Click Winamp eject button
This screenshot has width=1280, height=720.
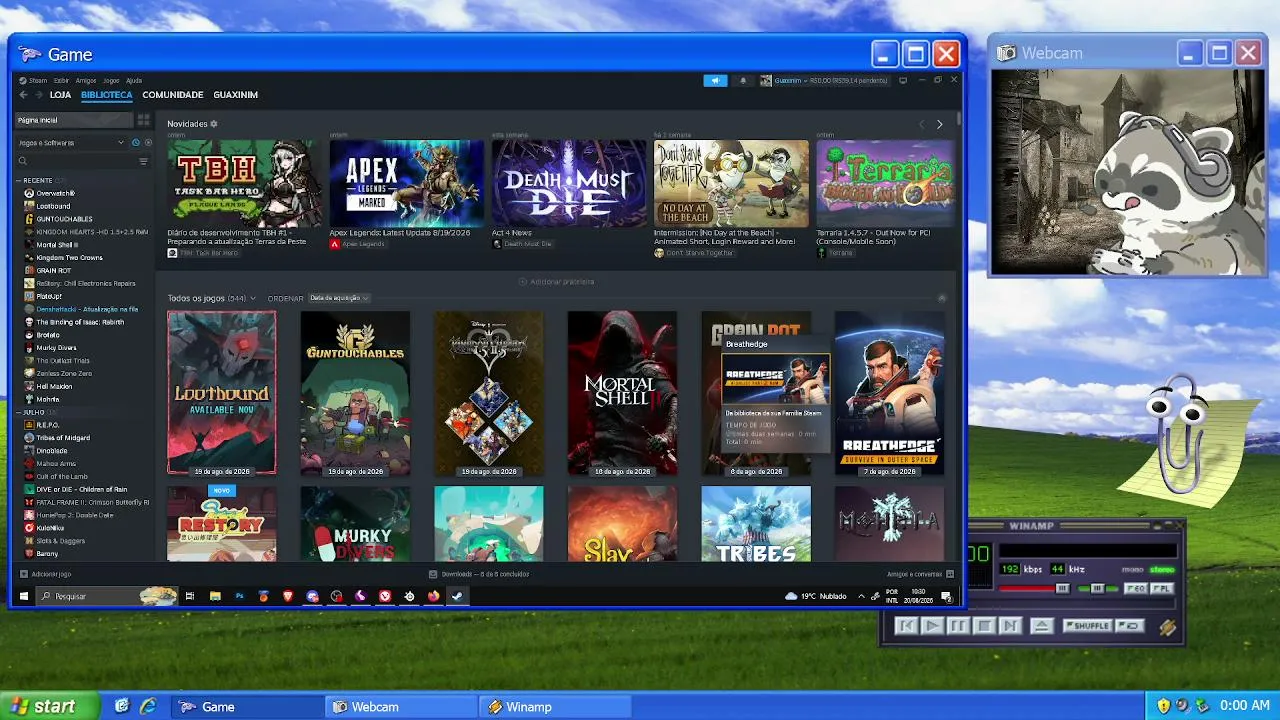tap(1041, 626)
